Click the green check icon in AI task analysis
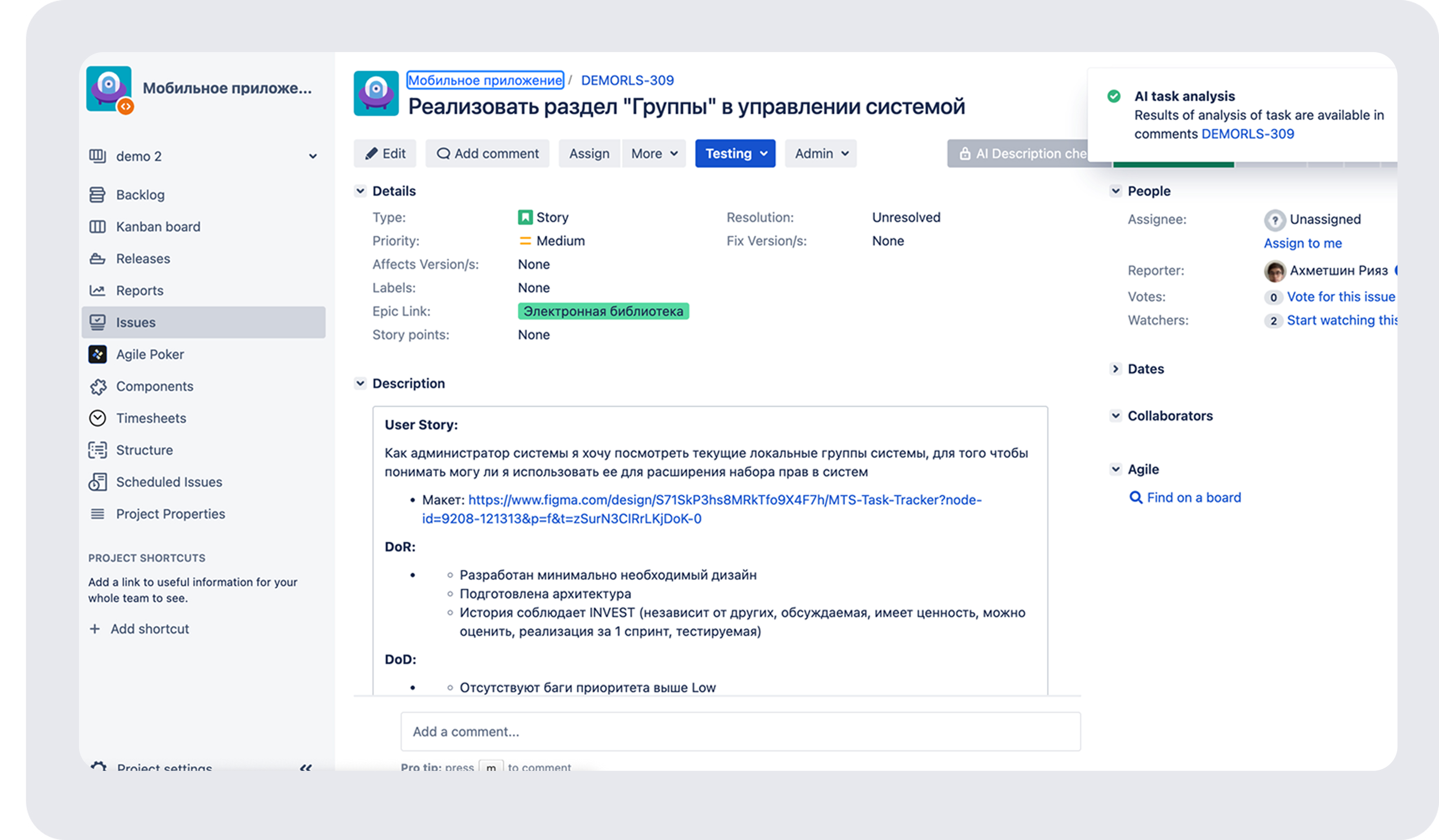This screenshot has width=1439, height=840. [1113, 96]
